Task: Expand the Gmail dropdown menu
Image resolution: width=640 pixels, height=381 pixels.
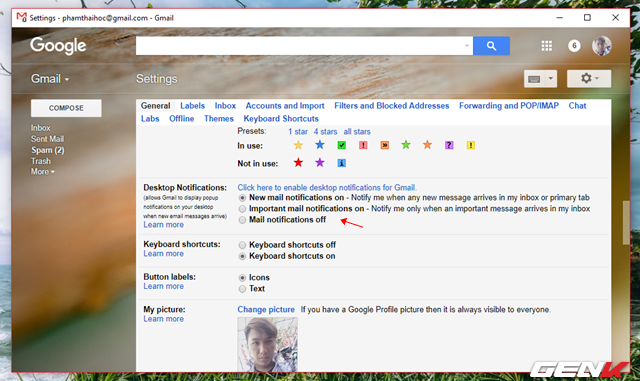Action: (x=50, y=79)
